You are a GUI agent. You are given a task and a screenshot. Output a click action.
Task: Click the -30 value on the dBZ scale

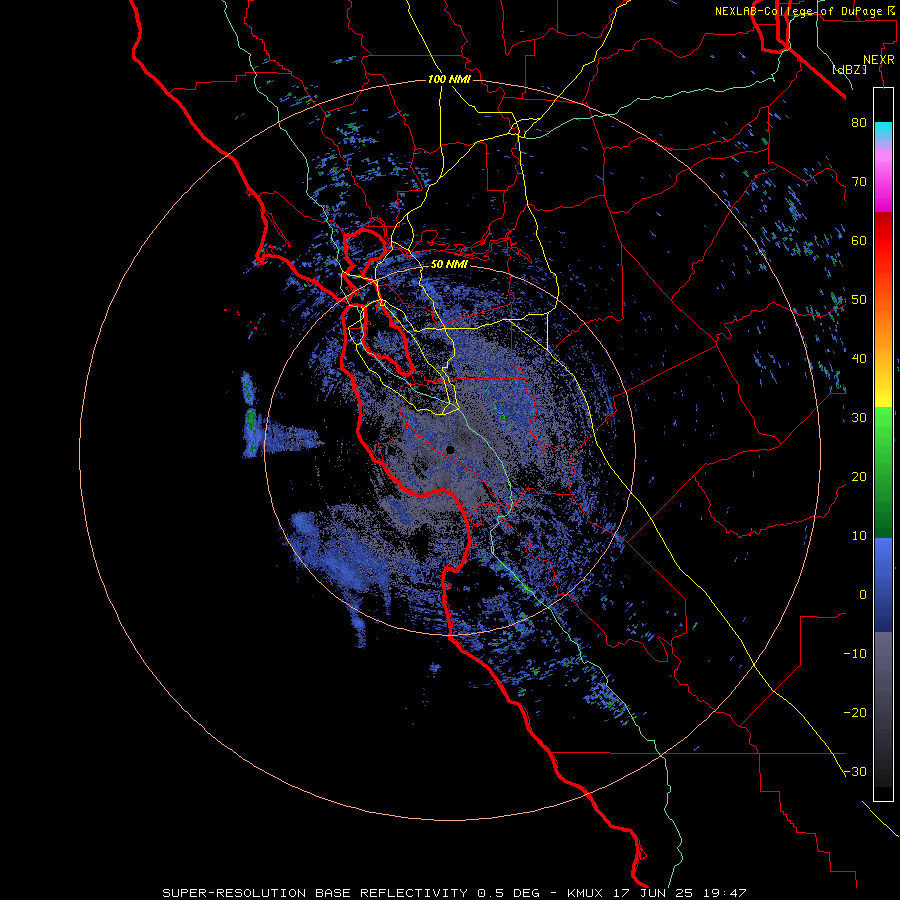point(855,771)
